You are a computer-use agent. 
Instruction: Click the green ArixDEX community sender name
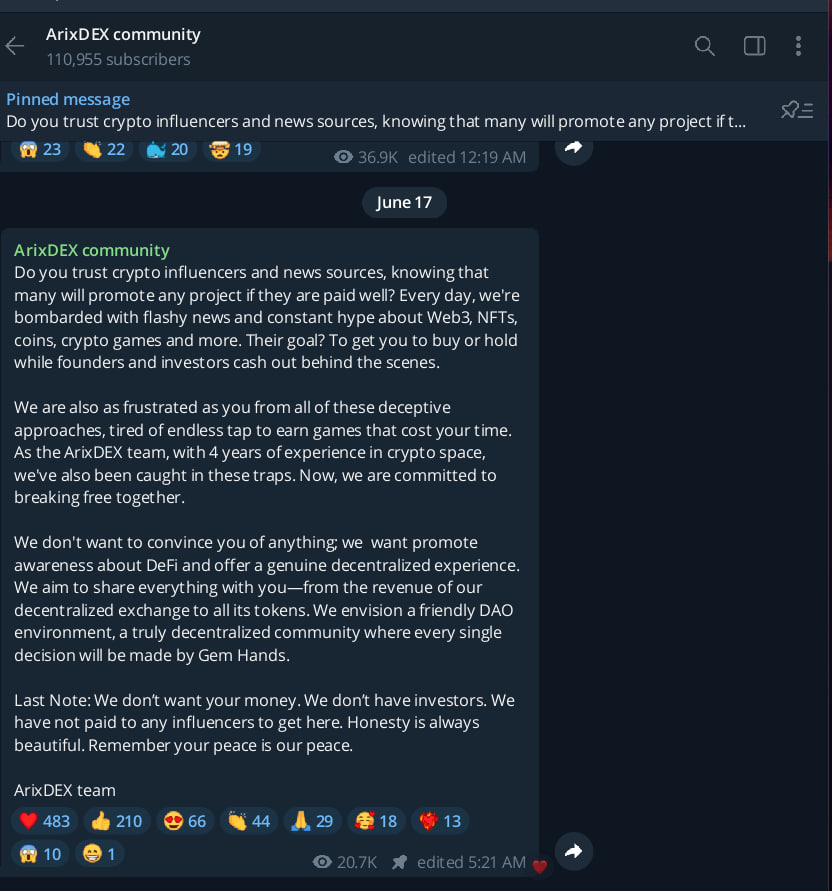(91, 250)
